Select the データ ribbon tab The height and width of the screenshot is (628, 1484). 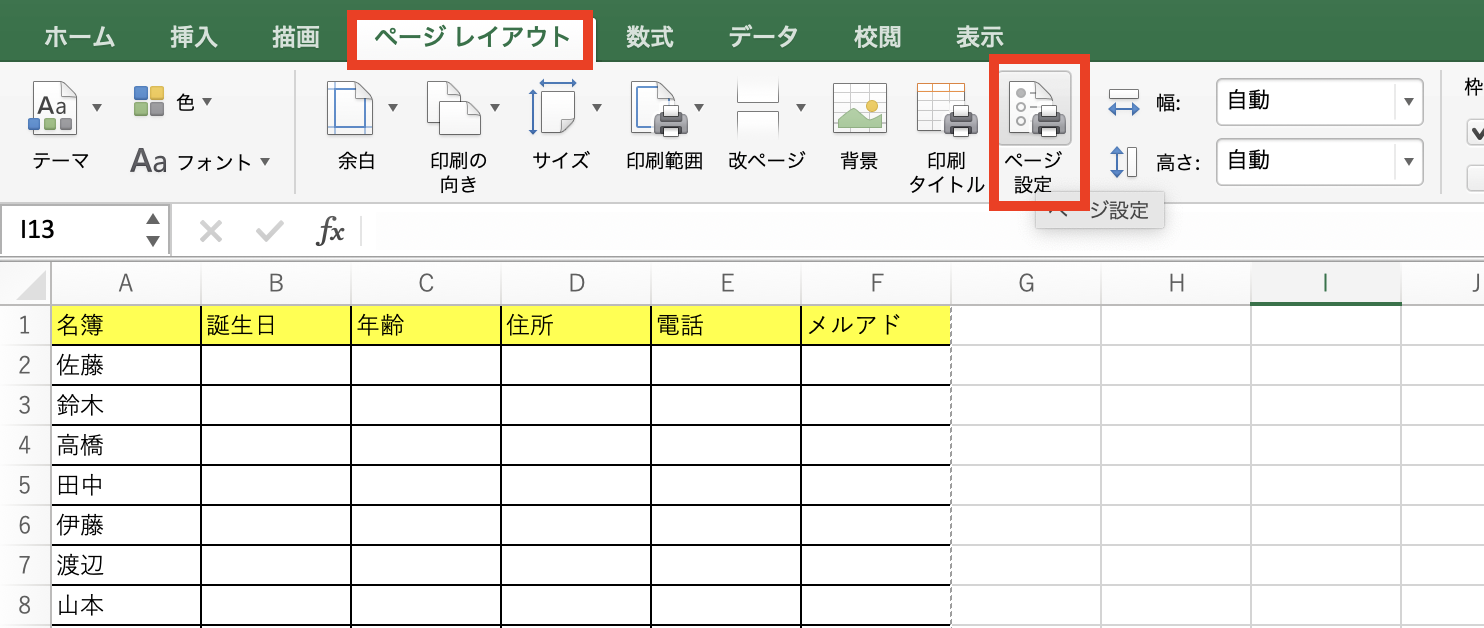coord(763,35)
